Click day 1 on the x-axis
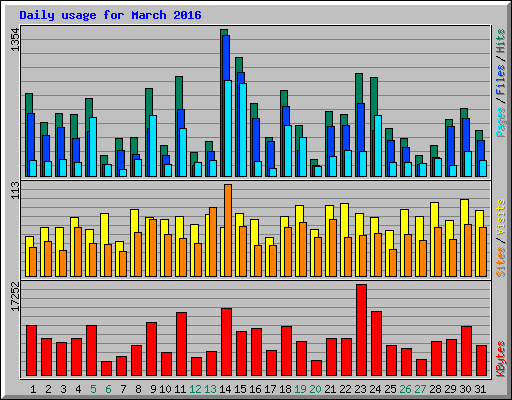This screenshot has height=400, width=512. 33,389
